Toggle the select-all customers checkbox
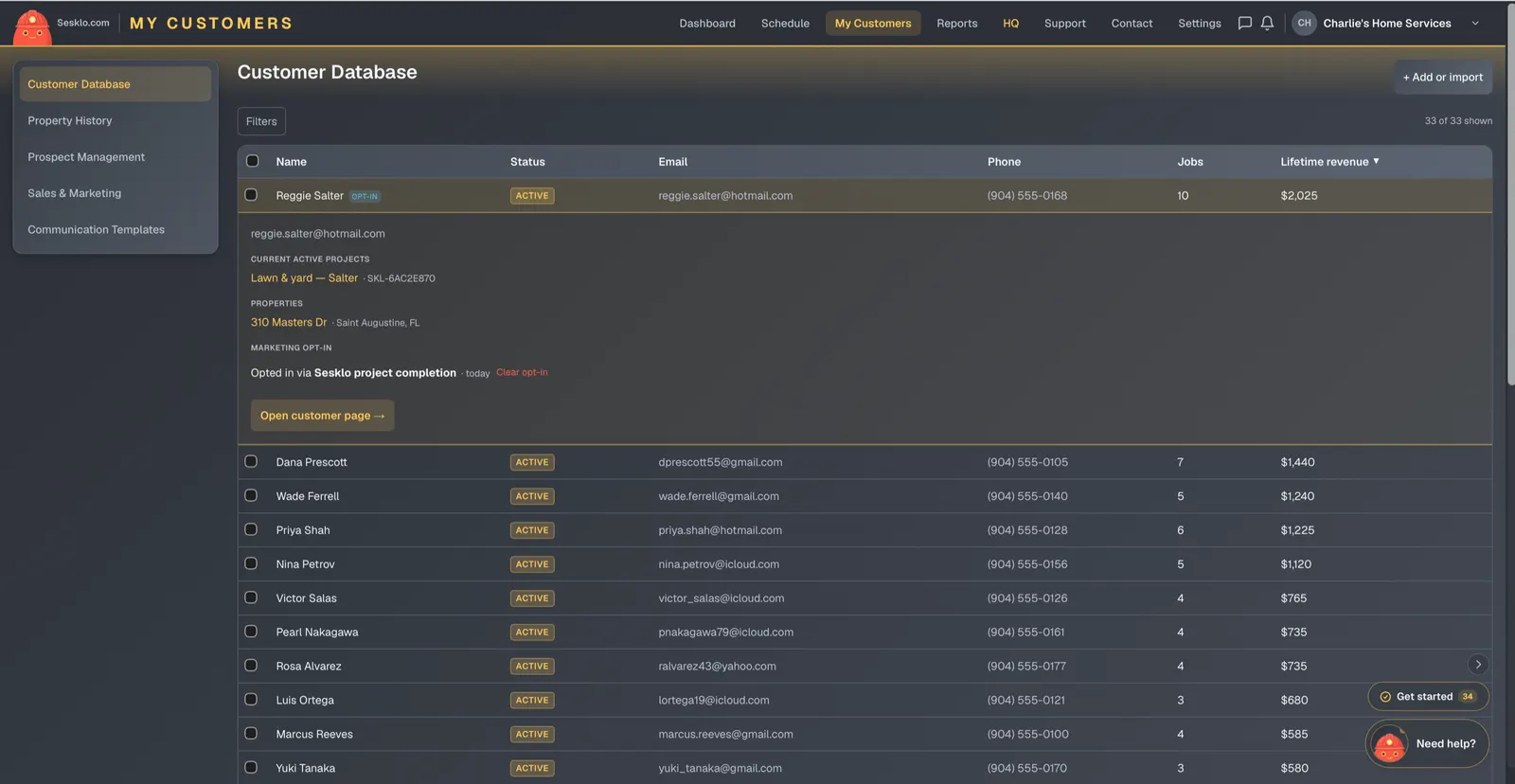 pyautogui.click(x=252, y=161)
